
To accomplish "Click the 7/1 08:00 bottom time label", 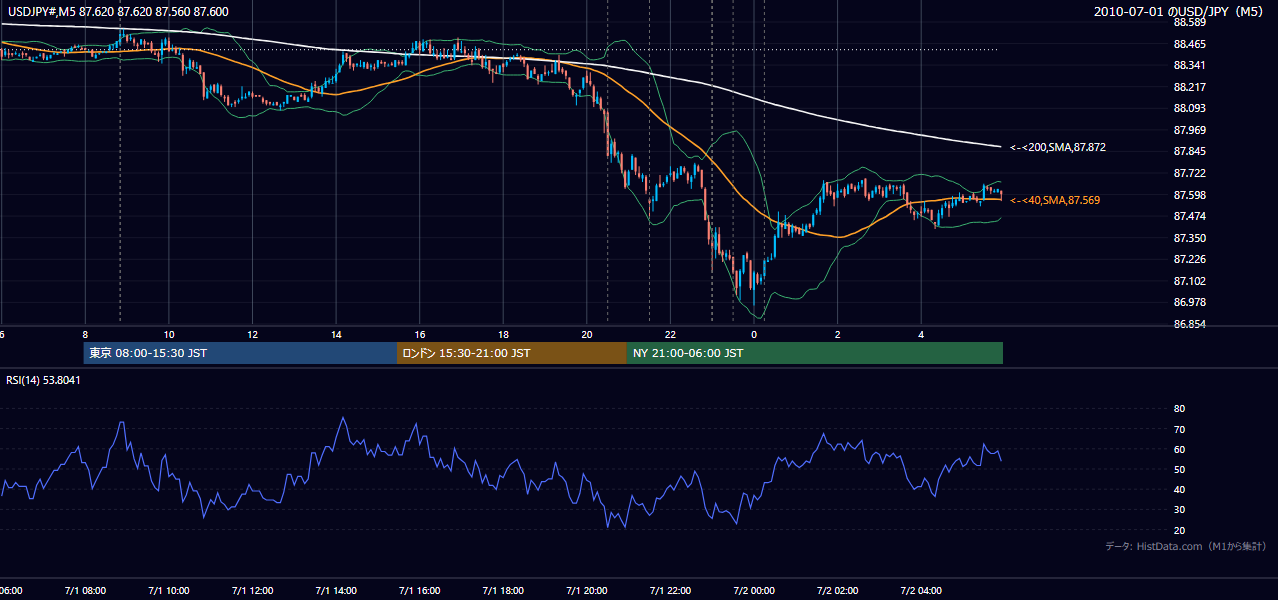I will (84, 590).
